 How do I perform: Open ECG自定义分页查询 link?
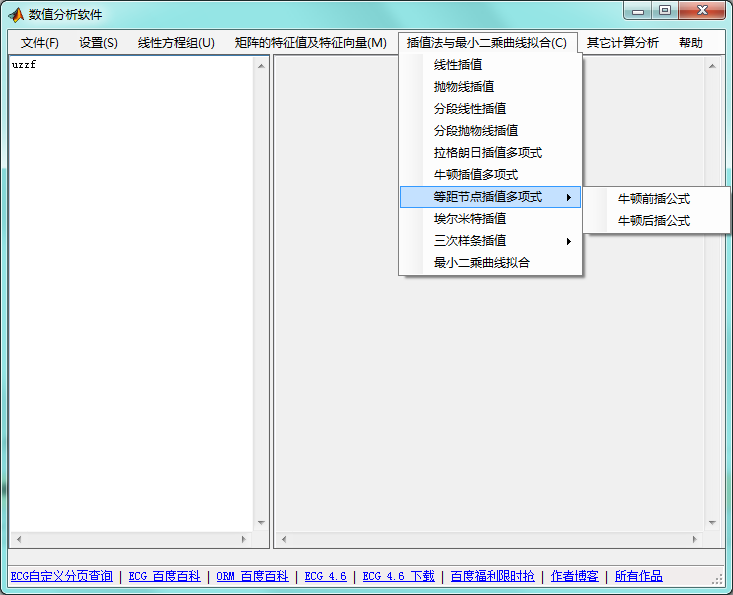(62, 576)
